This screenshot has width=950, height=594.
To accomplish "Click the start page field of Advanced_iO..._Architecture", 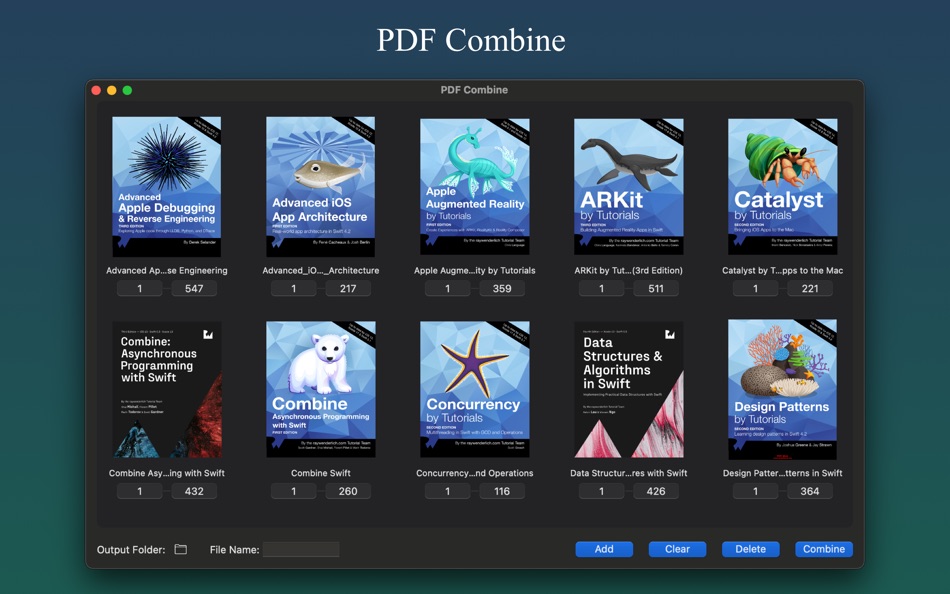I will (x=293, y=289).
